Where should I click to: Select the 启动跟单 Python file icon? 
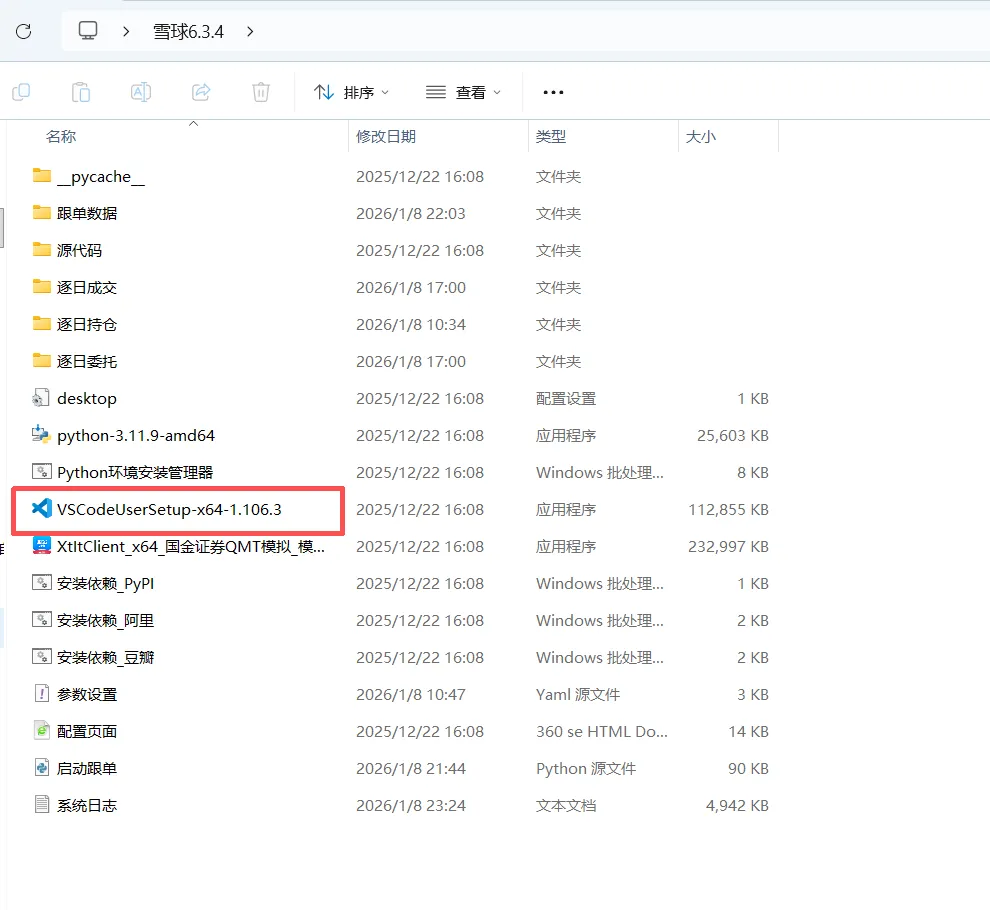tap(42, 768)
